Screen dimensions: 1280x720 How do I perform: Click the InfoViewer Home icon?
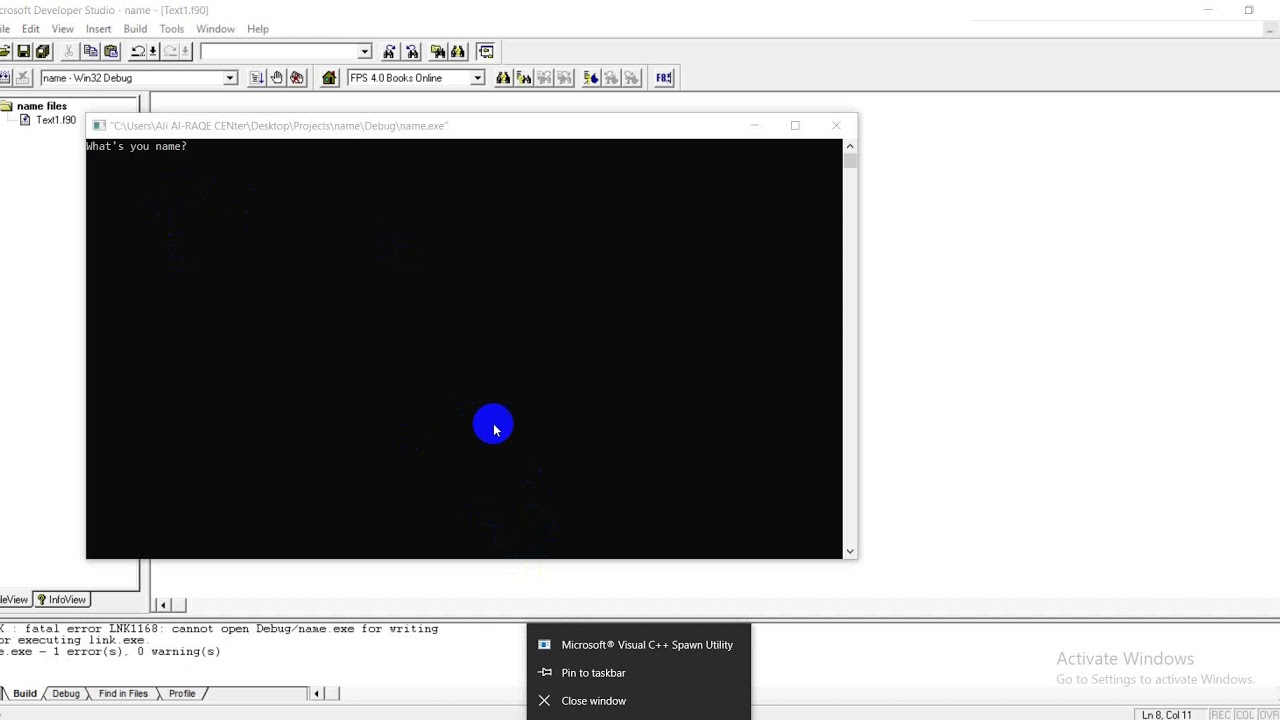(x=329, y=78)
